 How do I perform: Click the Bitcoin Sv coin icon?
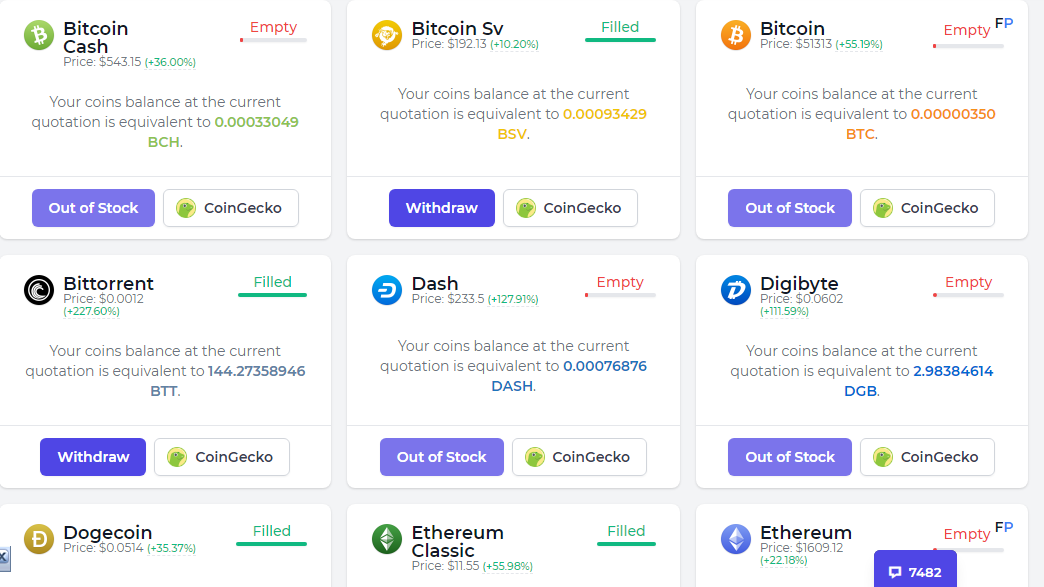pyautogui.click(x=386, y=35)
